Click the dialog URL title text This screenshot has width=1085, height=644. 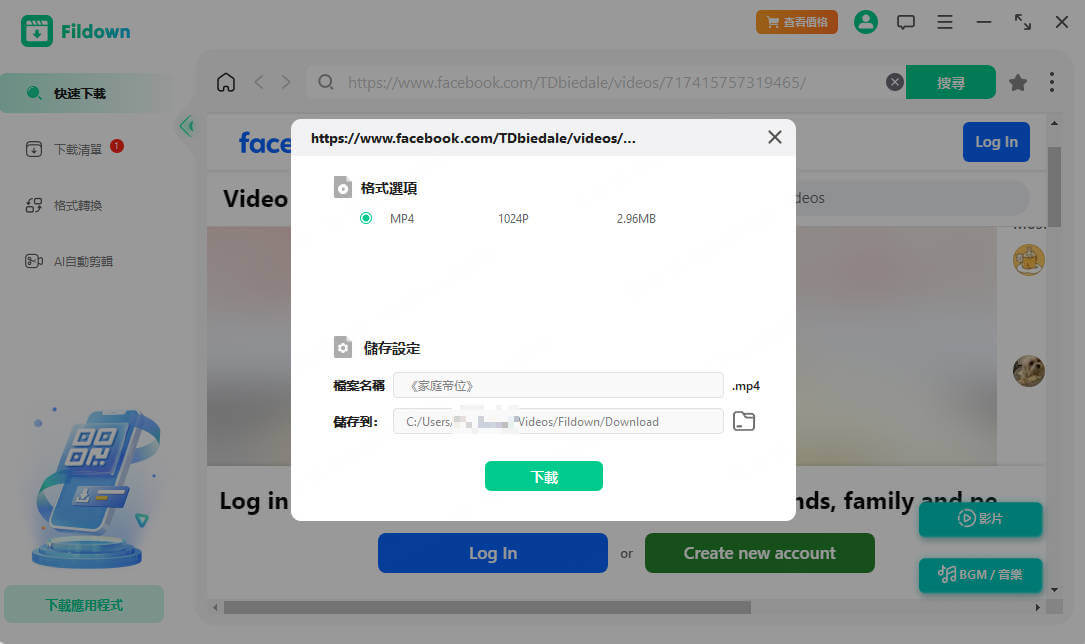point(473,138)
